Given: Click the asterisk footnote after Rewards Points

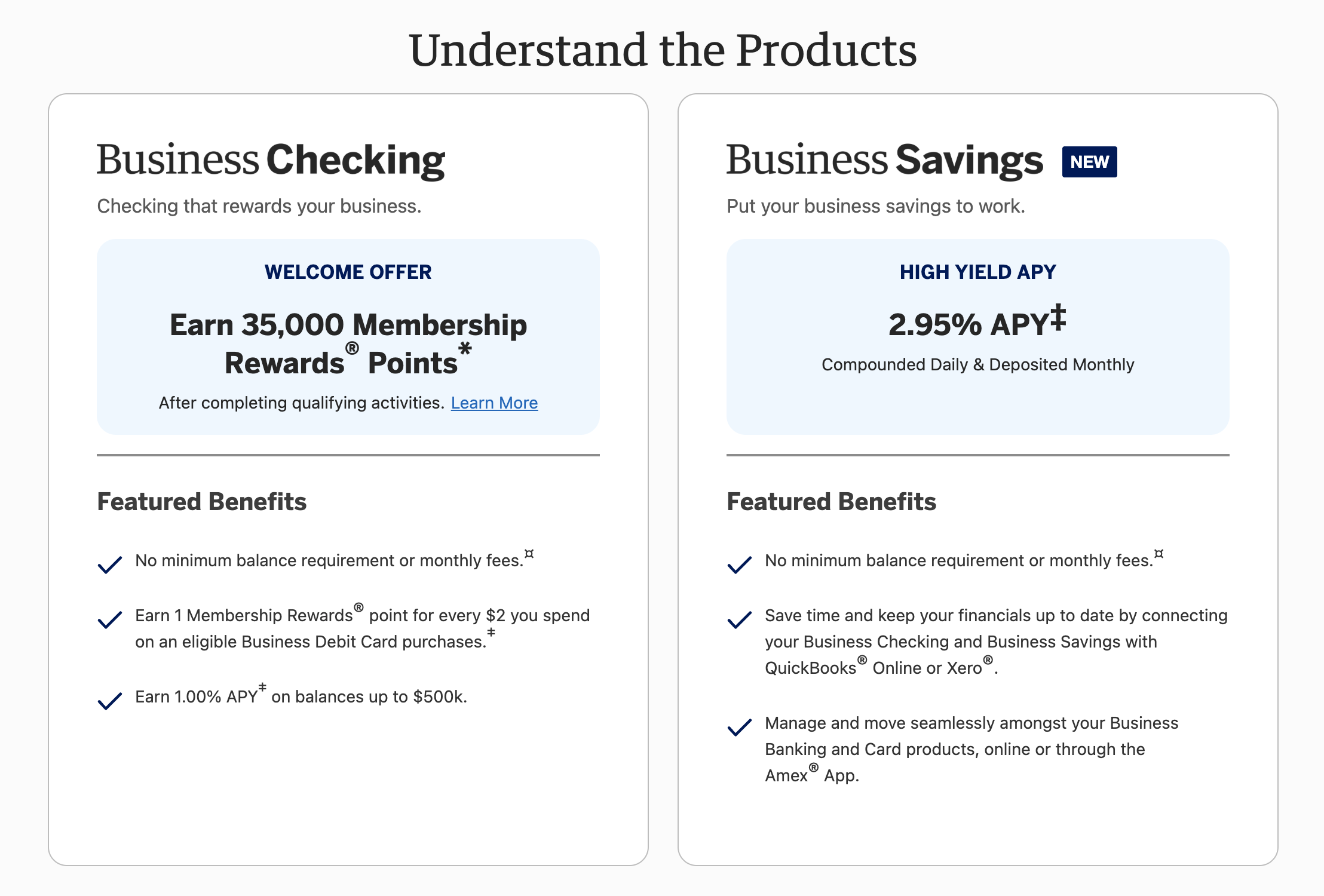Looking at the screenshot, I should pos(465,349).
